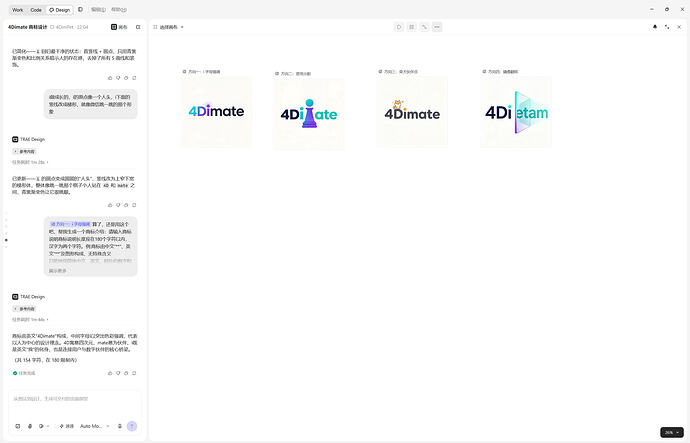
Task: Click the notification bell icon
Action: (655, 27)
